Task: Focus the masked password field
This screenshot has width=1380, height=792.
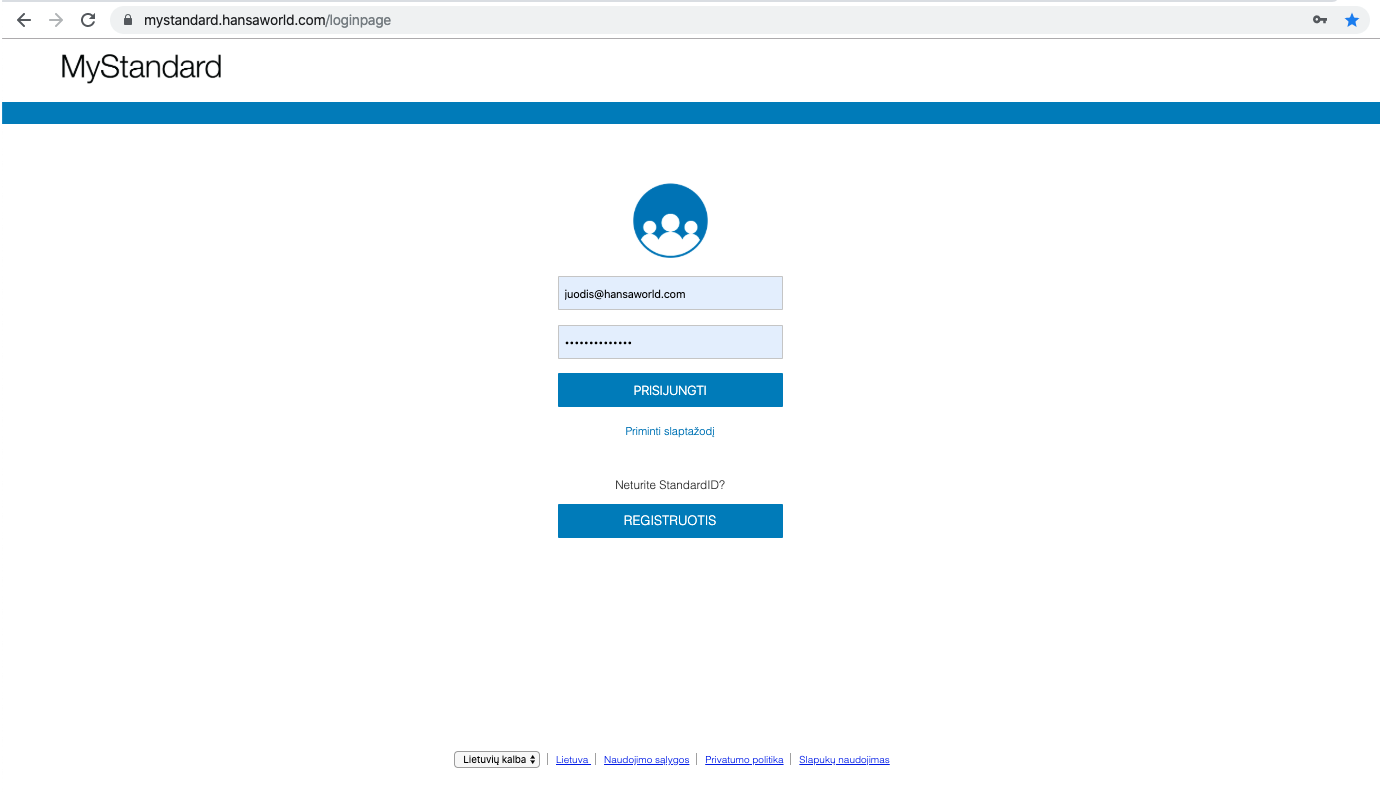Action: pos(670,342)
